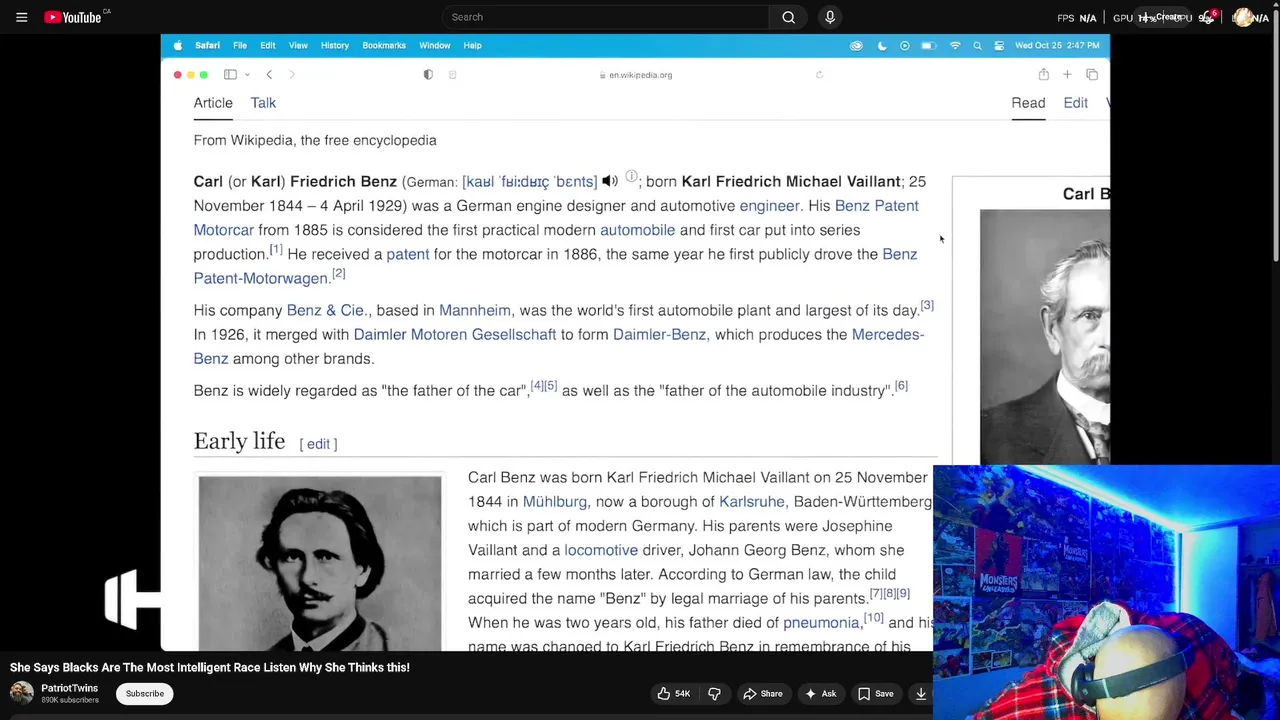Open a new Safari tab with plus
The width and height of the screenshot is (1280, 720).
pyautogui.click(x=1067, y=75)
